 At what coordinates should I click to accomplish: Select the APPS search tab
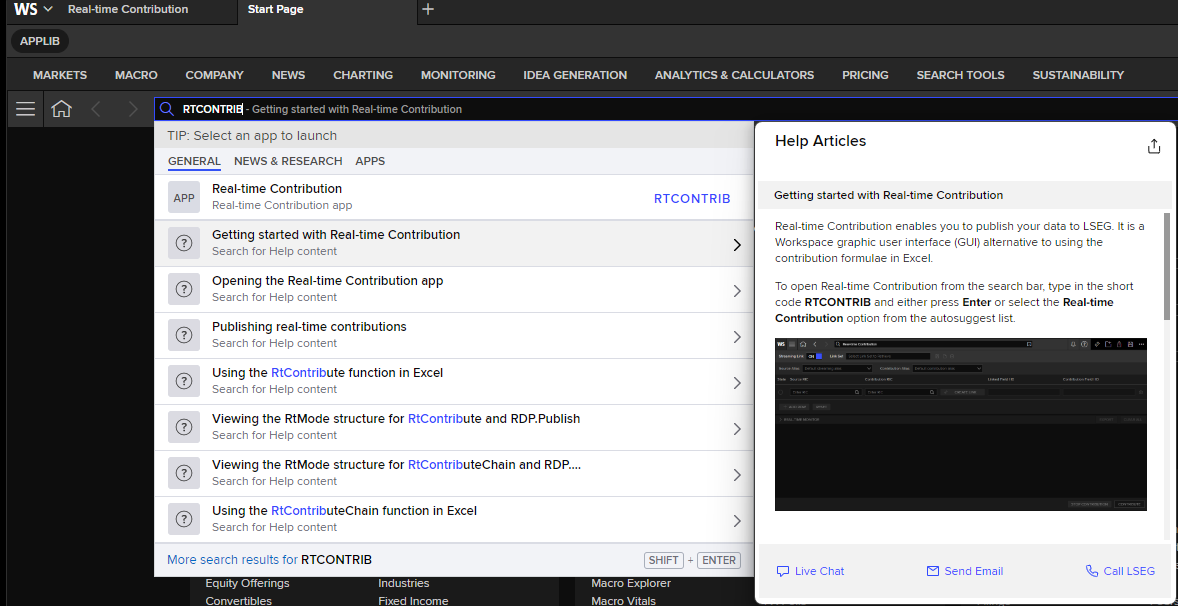click(x=370, y=161)
